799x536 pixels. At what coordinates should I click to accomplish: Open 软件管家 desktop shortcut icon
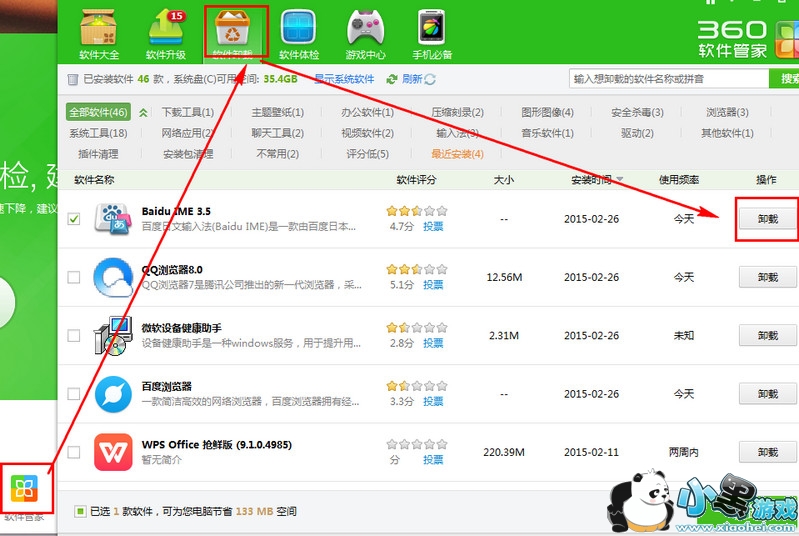24,488
